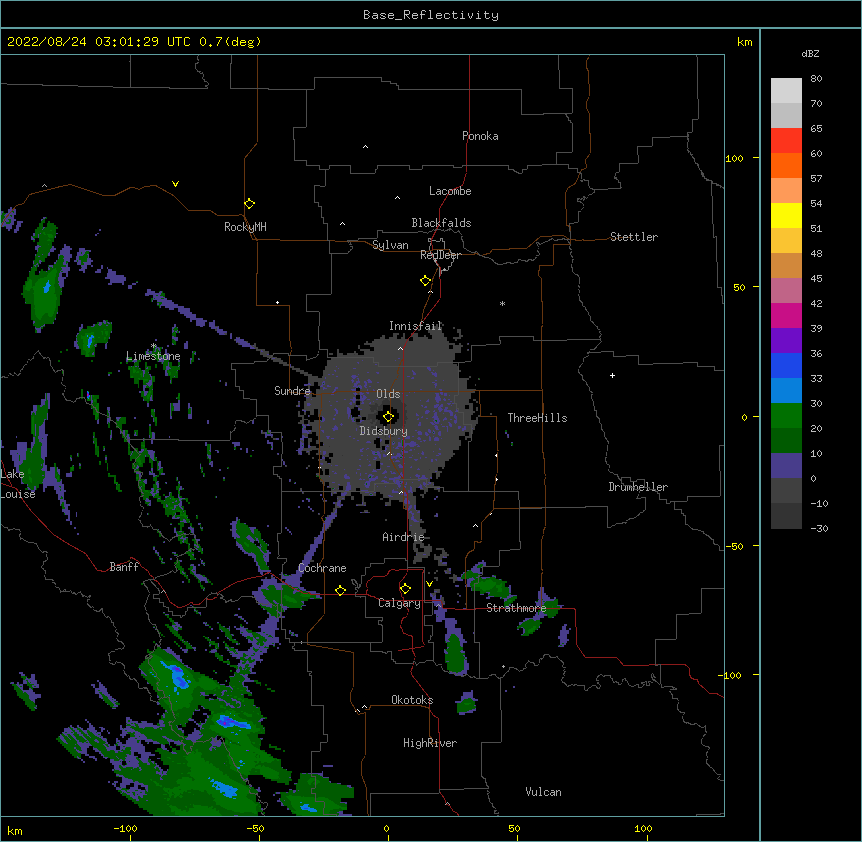Click the Drumheller city label

(x=638, y=487)
